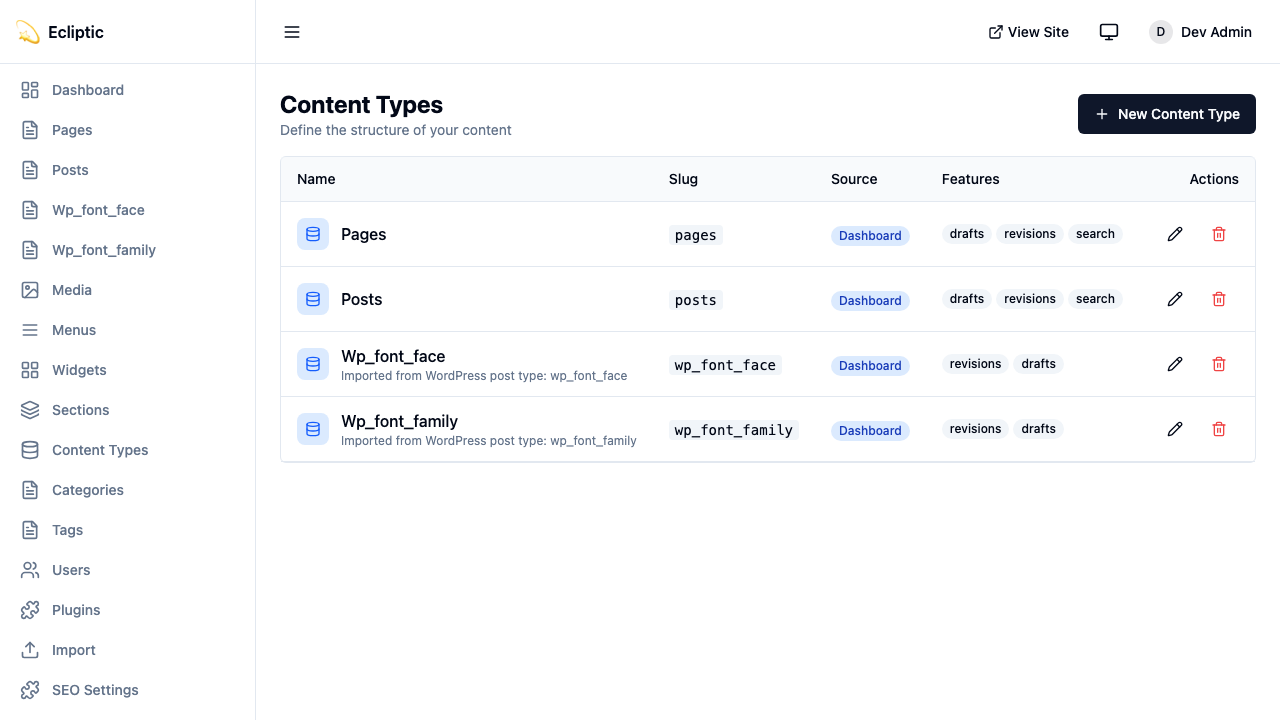1280x720 pixels.
Task: Navigate to Categories in the sidebar
Action: tap(87, 490)
